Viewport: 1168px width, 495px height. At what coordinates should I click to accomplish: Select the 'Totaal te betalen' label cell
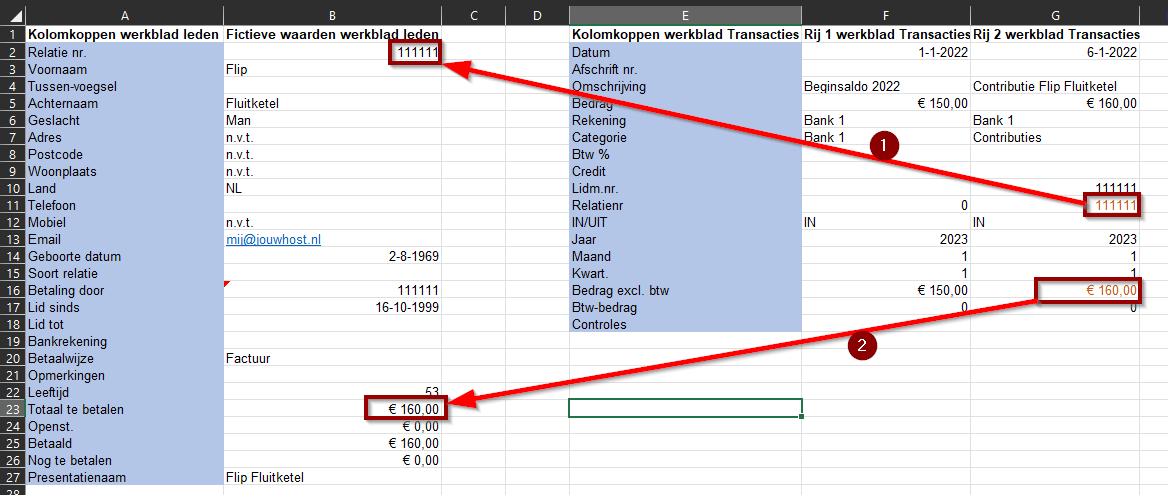(x=124, y=409)
